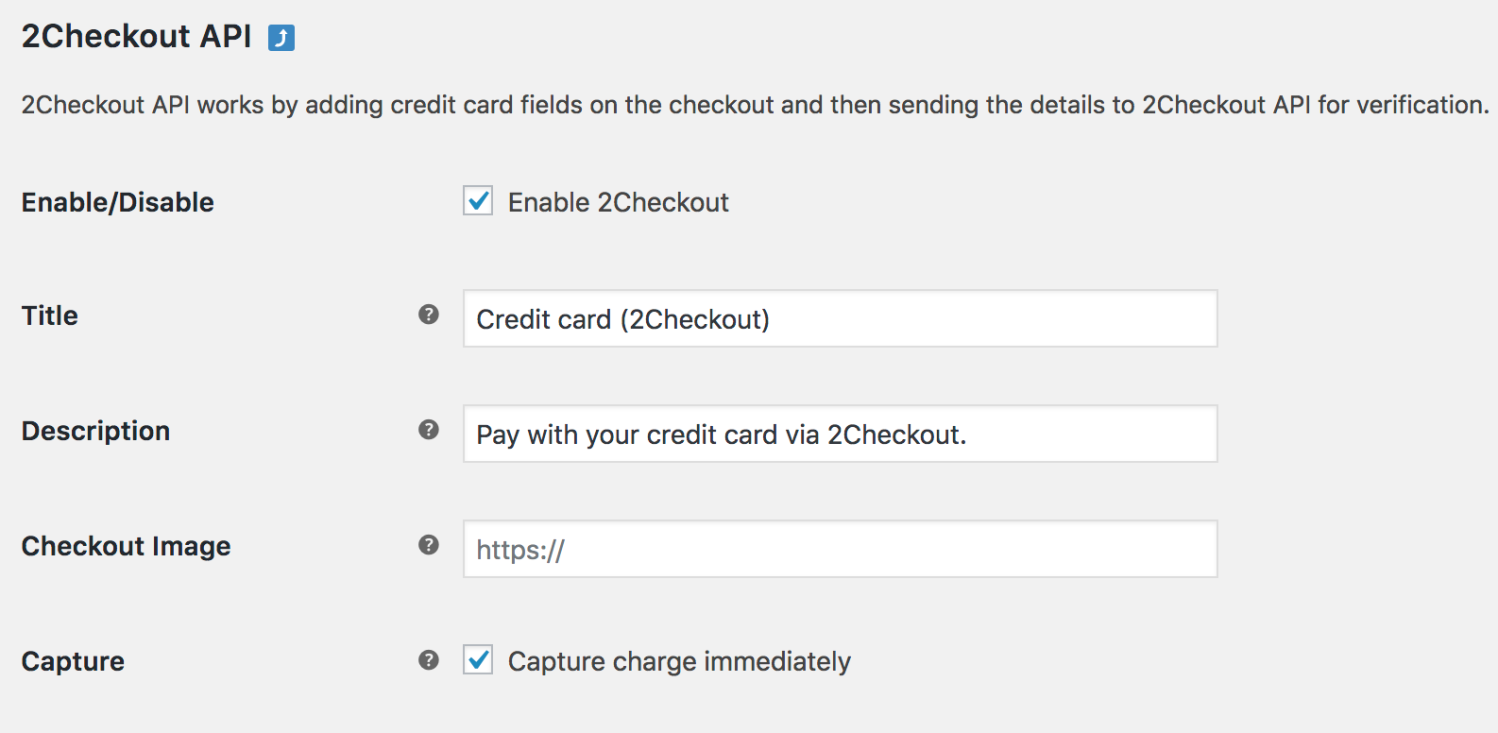
Task: Select the Description input box
Action: click(840, 433)
